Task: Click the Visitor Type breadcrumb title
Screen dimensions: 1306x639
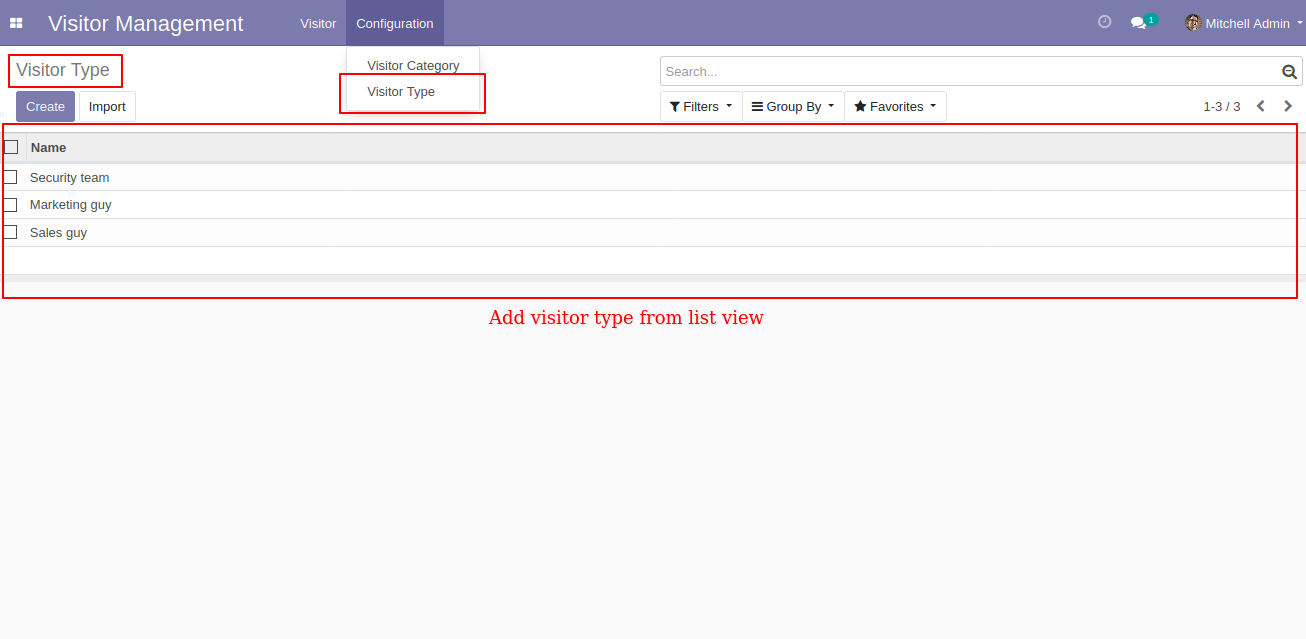Action: [63, 70]
